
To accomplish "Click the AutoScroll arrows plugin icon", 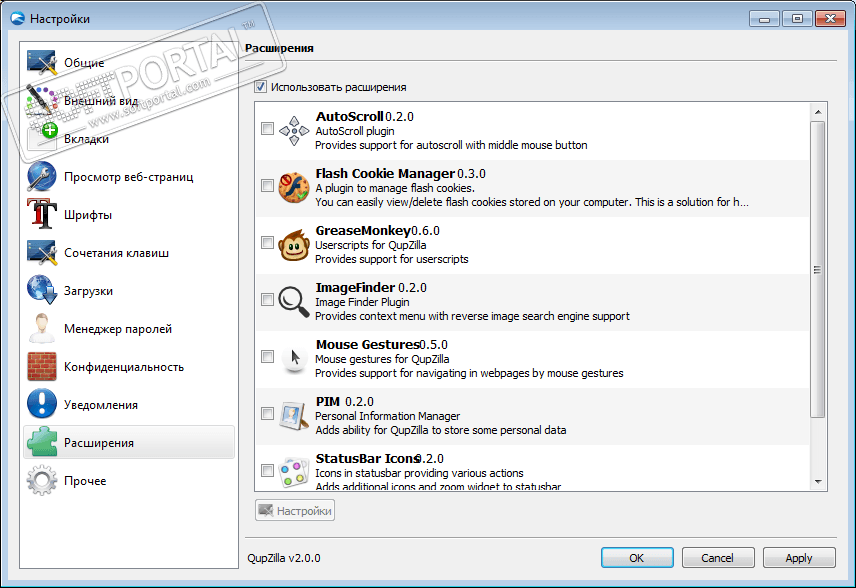I will [294, 131].
